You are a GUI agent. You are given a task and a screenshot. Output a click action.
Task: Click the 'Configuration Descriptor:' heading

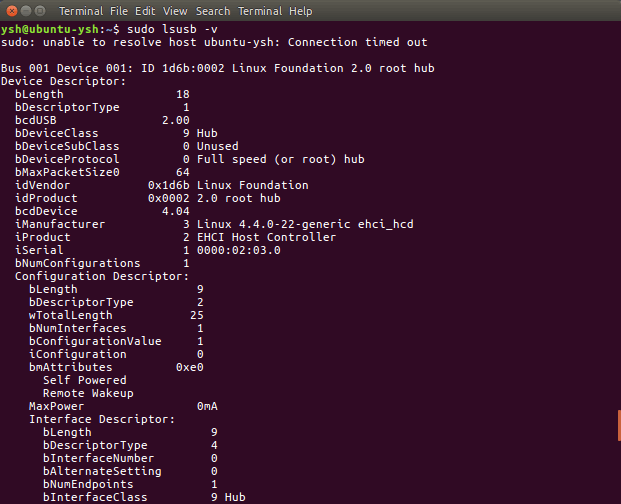(x=102, y=276)
